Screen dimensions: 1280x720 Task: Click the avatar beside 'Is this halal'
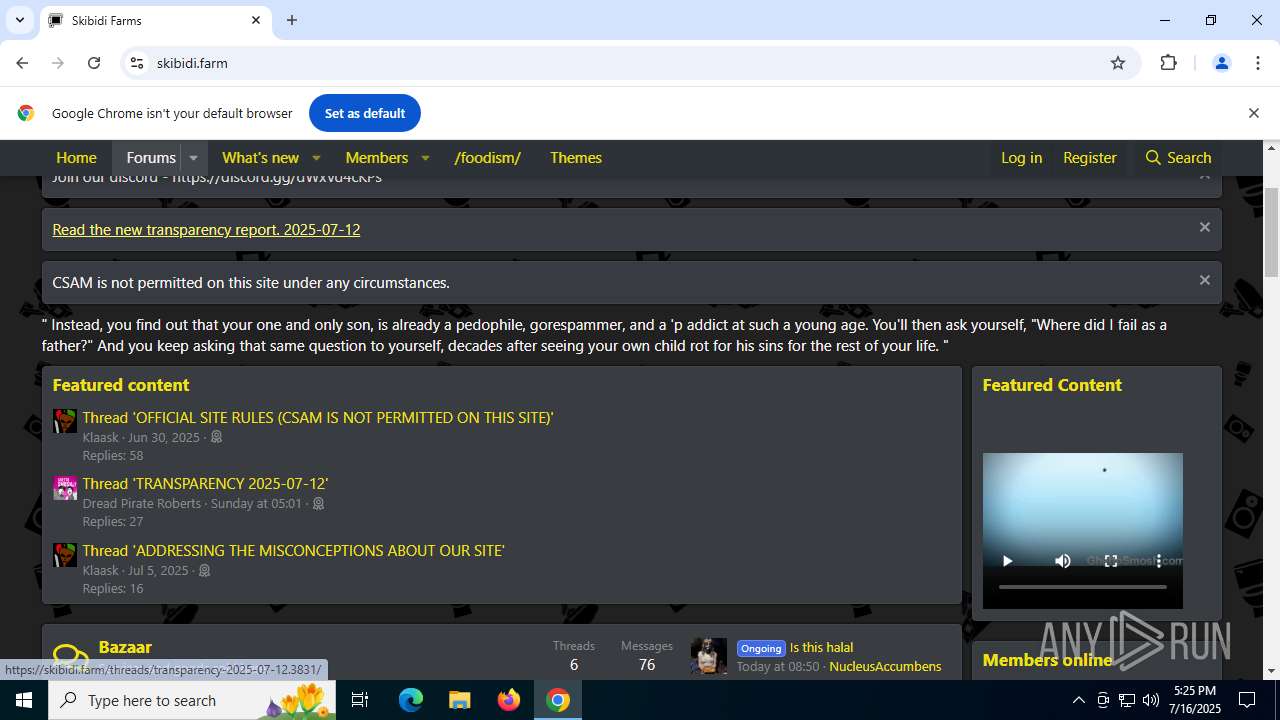709,656
